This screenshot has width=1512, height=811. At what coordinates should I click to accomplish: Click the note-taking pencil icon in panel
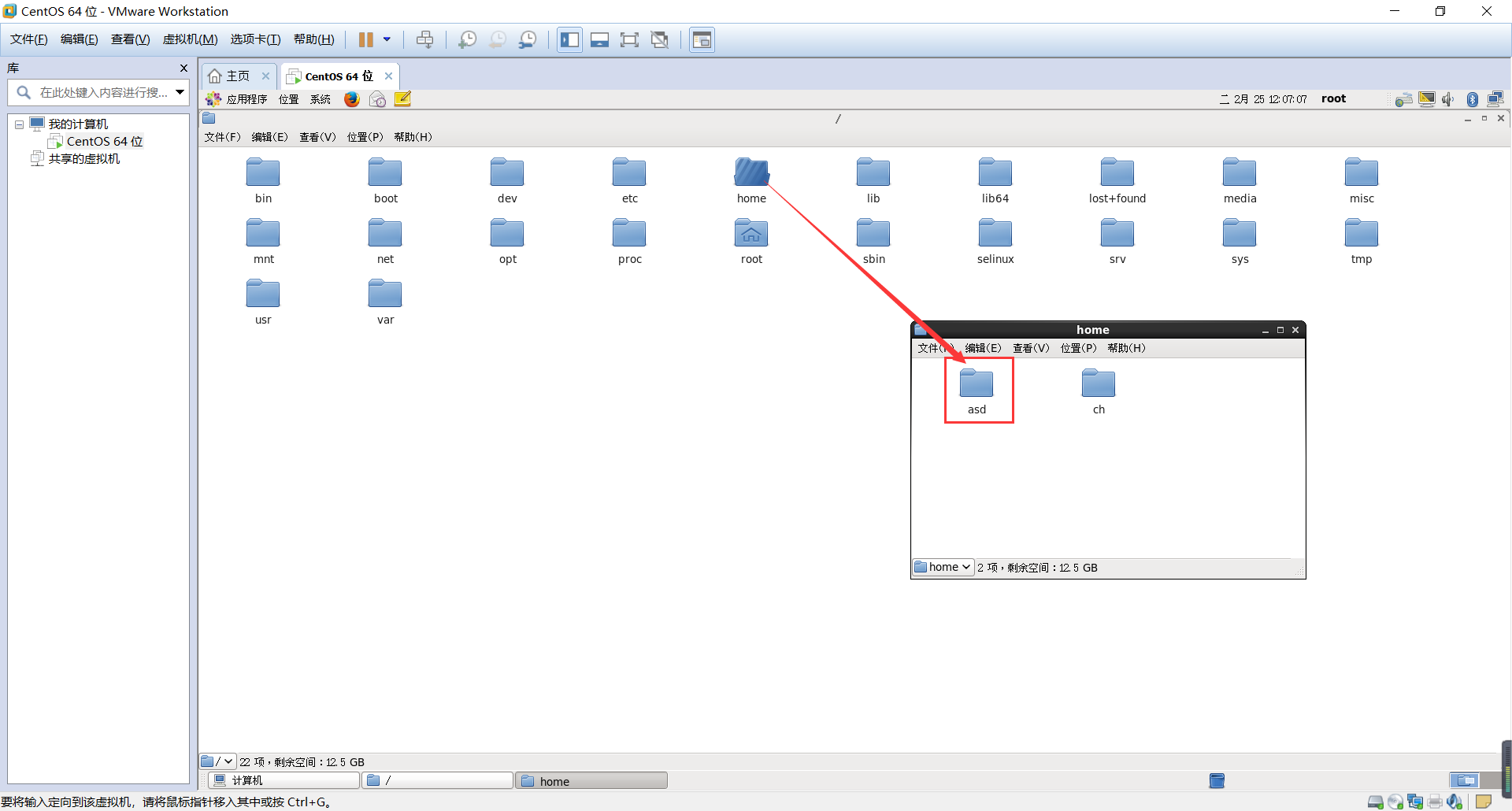click(403, 99)
